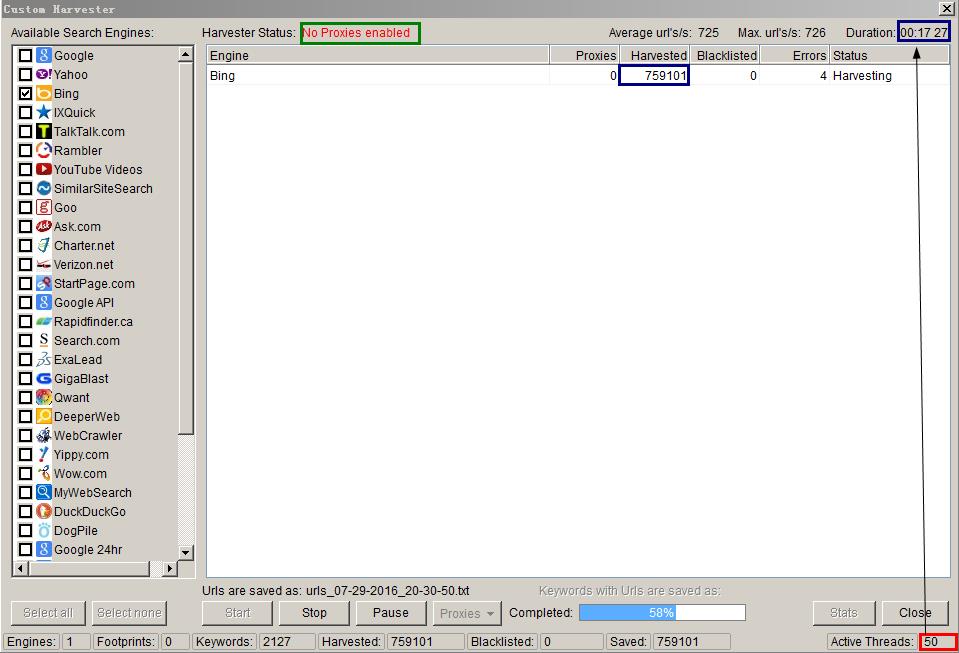Click the Rapidfinder.ca icon

pos(43,321)
